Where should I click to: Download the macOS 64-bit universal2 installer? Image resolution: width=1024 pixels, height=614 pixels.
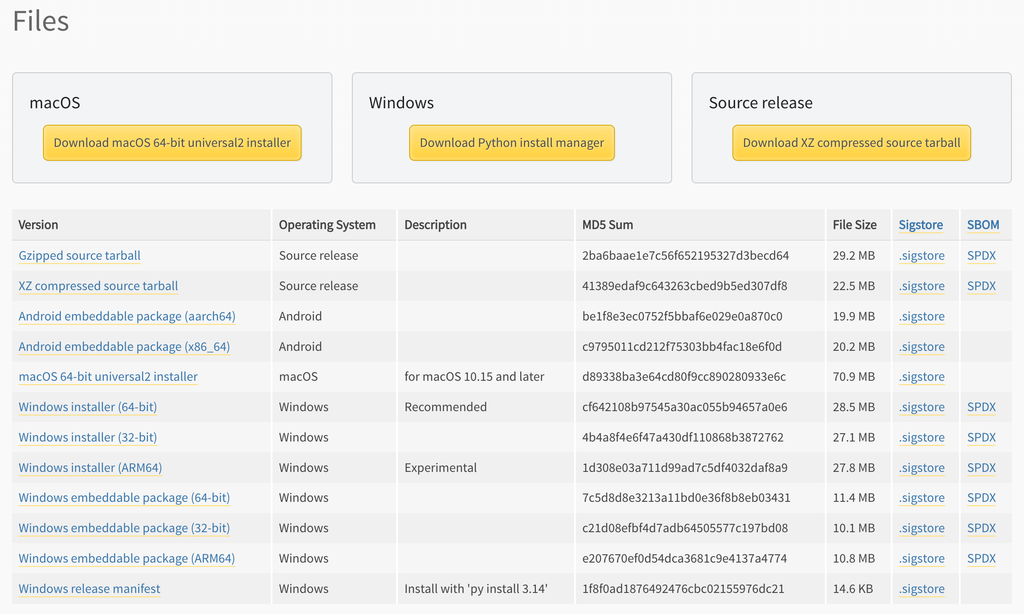tap(172, 142)
